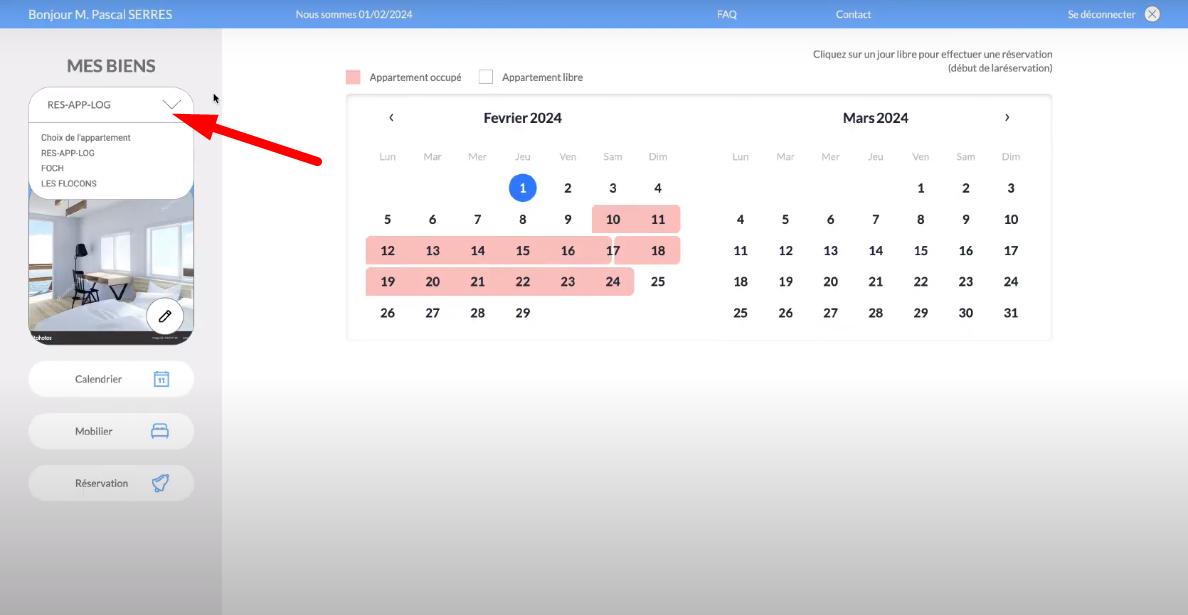
Task: Click the X icon beside Se déconnecter
Action: 1152,14
